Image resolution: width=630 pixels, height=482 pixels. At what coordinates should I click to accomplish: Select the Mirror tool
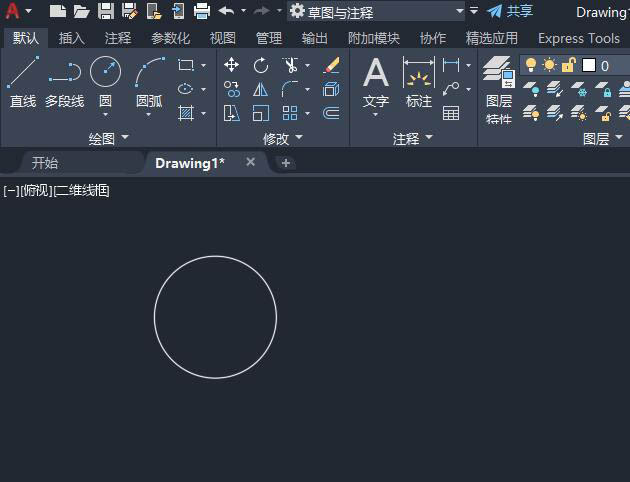(x=261, y=89)
